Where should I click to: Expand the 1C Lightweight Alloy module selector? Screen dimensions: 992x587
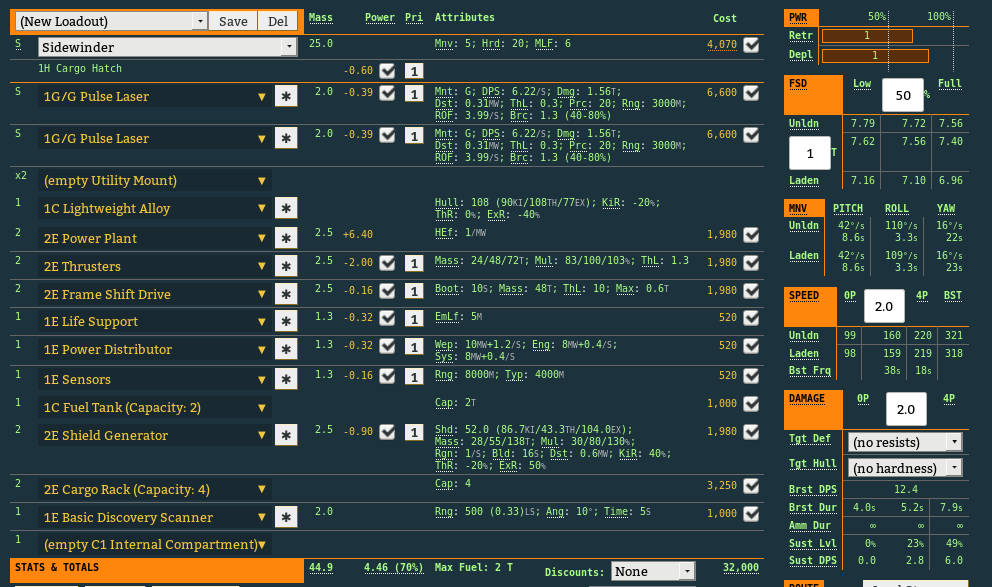[155, 208]
